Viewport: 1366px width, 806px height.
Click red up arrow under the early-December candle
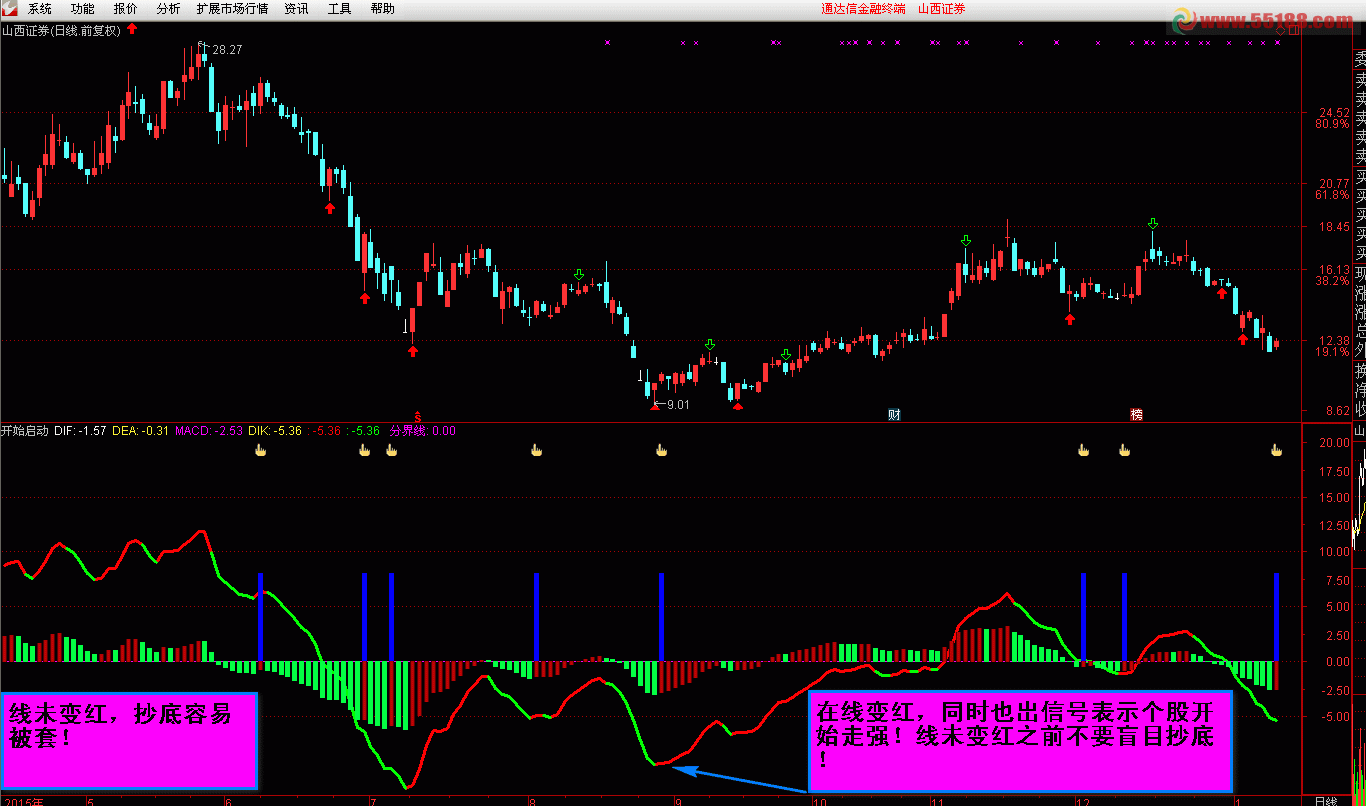[1070, 318]
